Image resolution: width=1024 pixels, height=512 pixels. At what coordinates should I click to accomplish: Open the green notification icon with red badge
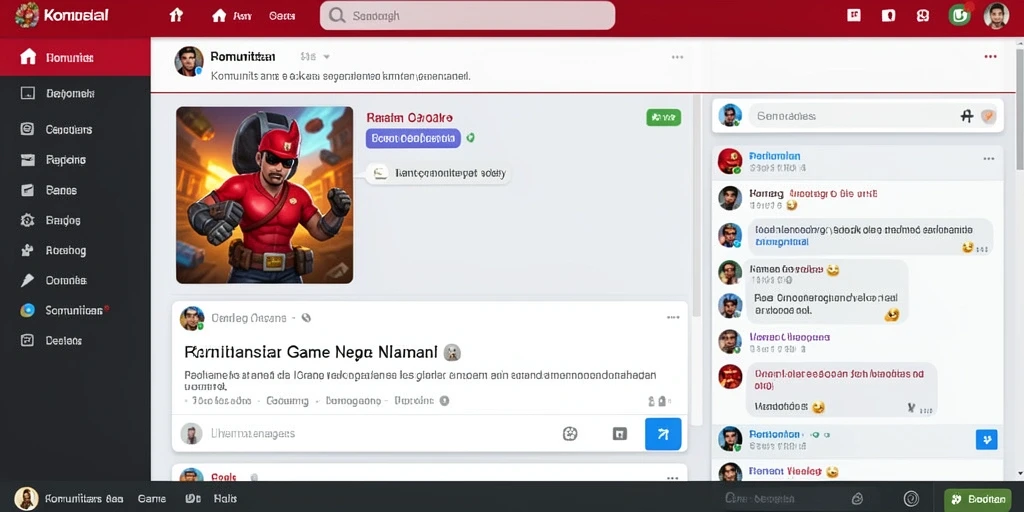point(959,15)
